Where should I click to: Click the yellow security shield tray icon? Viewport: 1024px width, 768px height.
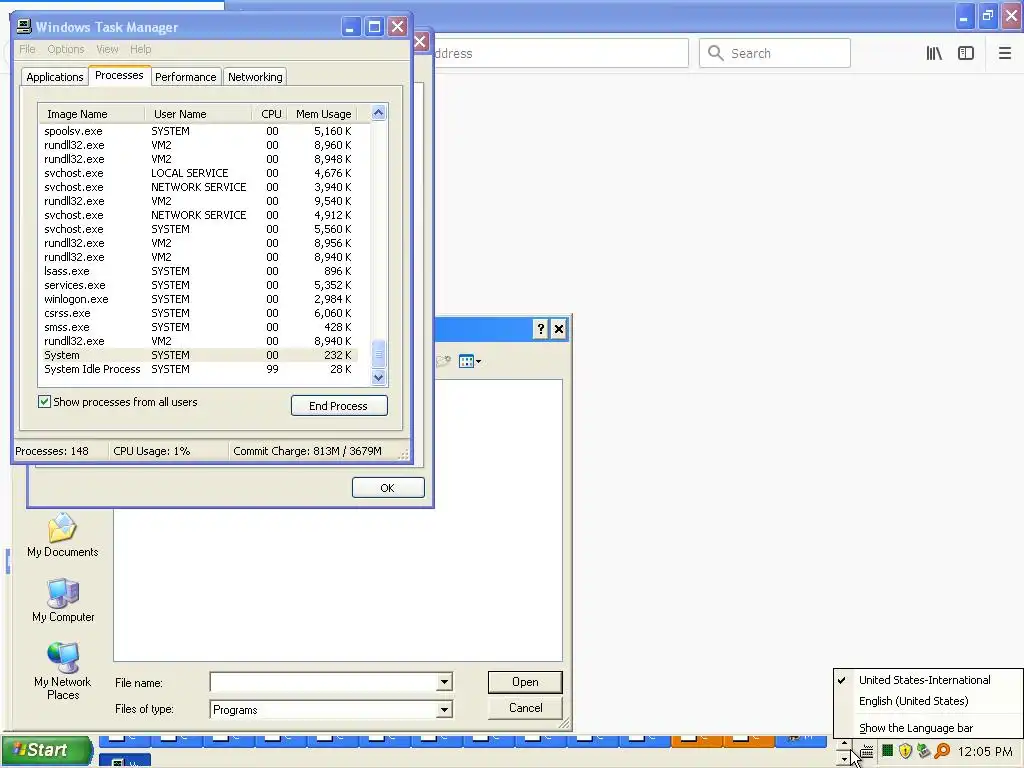click(905, 751)
